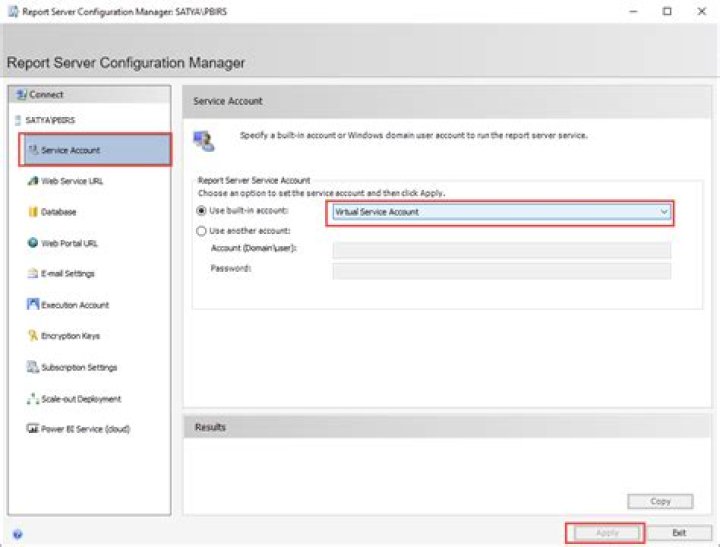Click the Apply button
The height and width of the screenshot is (547, 720).
[x=607, y=533]
